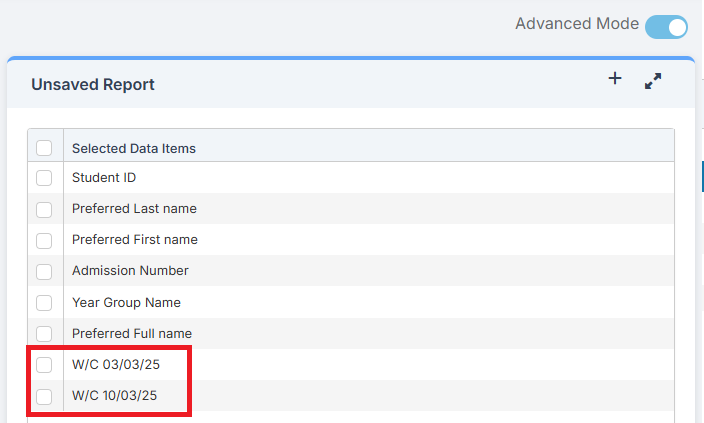
Task: Toggle Advanced Mode switch off
Action: (x=666, y=26)
